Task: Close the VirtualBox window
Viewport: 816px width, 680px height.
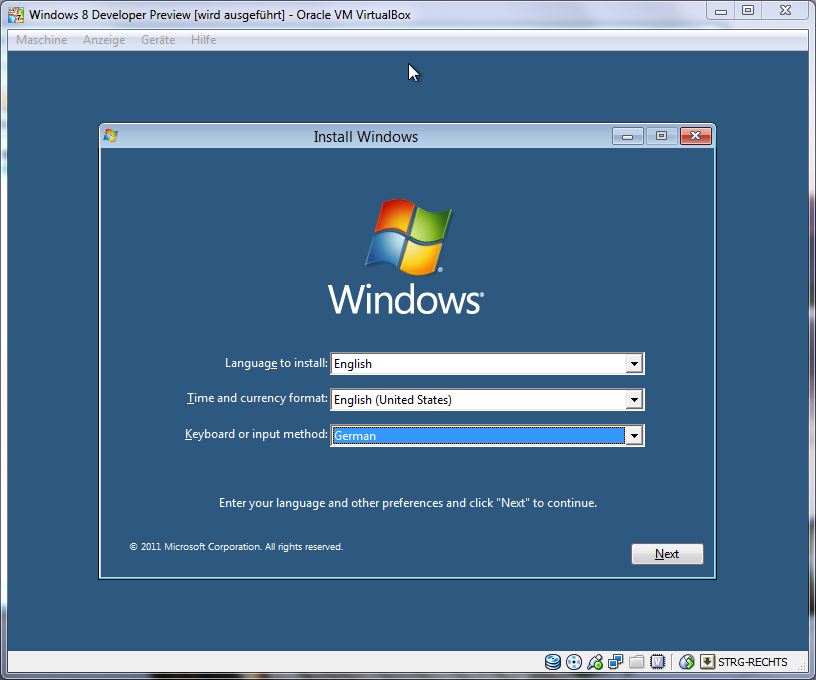Action: click(x=785, y=11)
